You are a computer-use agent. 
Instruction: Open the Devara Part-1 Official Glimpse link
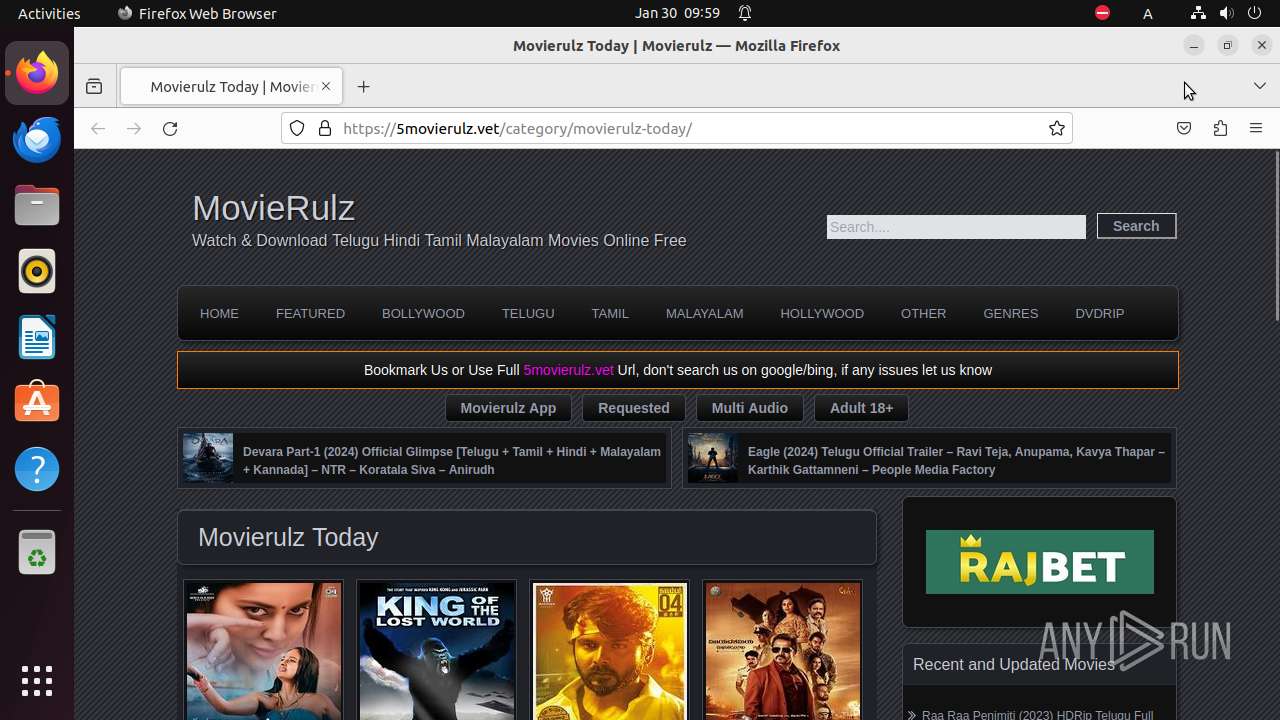pos(452,461)
